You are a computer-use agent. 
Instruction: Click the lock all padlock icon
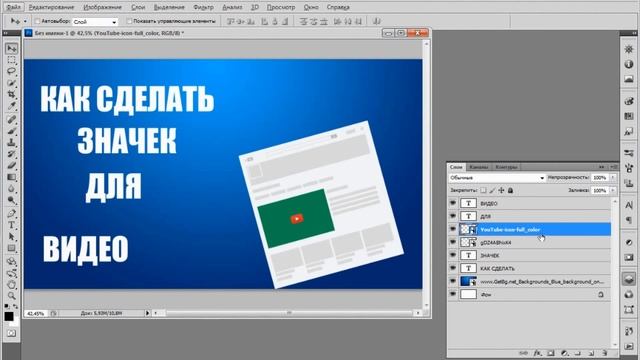(511, 190)
